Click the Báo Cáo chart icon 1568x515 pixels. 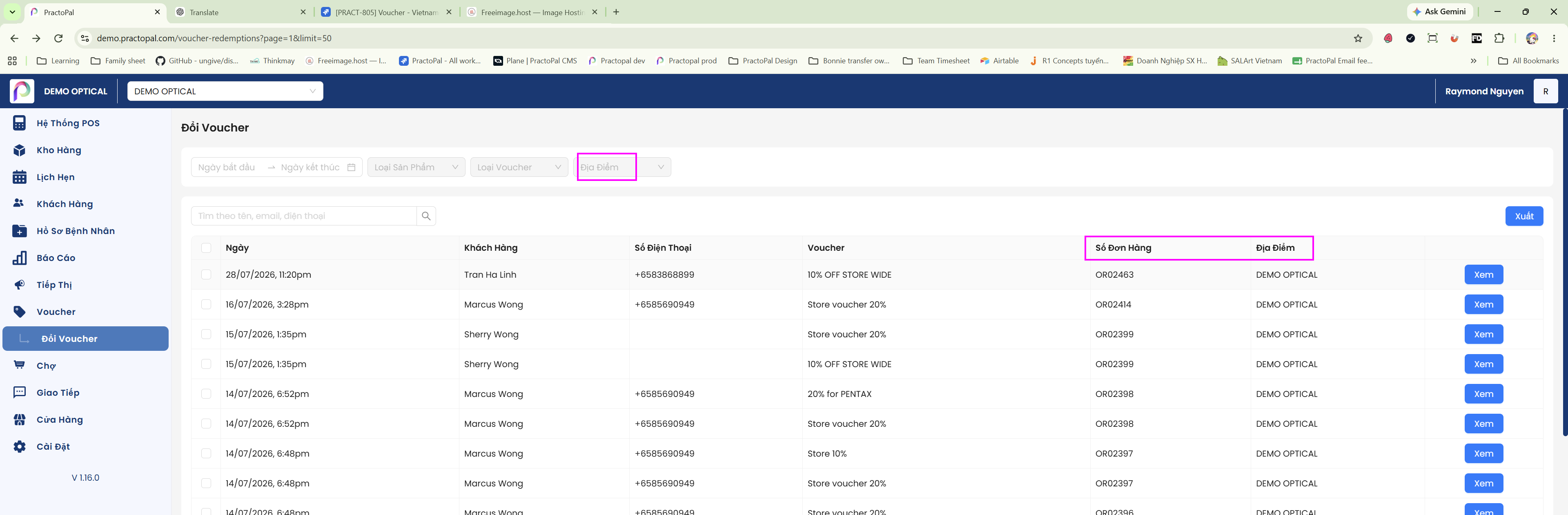[x=20, y=258]
